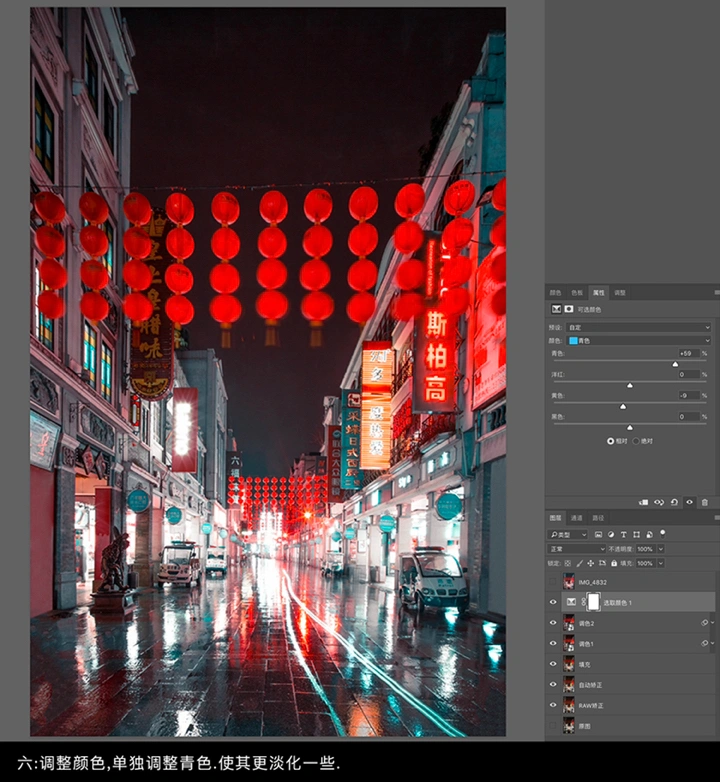Image resolution: width=720 pixels, height=782 pixels.
Task: Open the blend mode 正常 dropdown
Action: point(576,549)
